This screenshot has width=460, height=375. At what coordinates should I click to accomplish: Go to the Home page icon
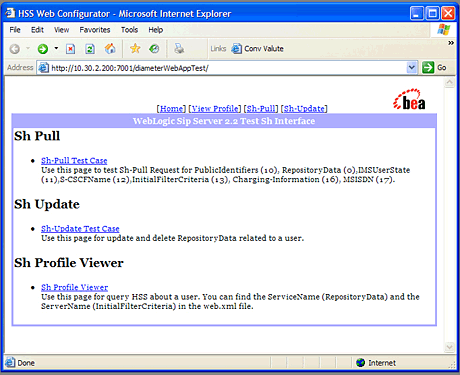pyautogui.click(x=110, y=49)
